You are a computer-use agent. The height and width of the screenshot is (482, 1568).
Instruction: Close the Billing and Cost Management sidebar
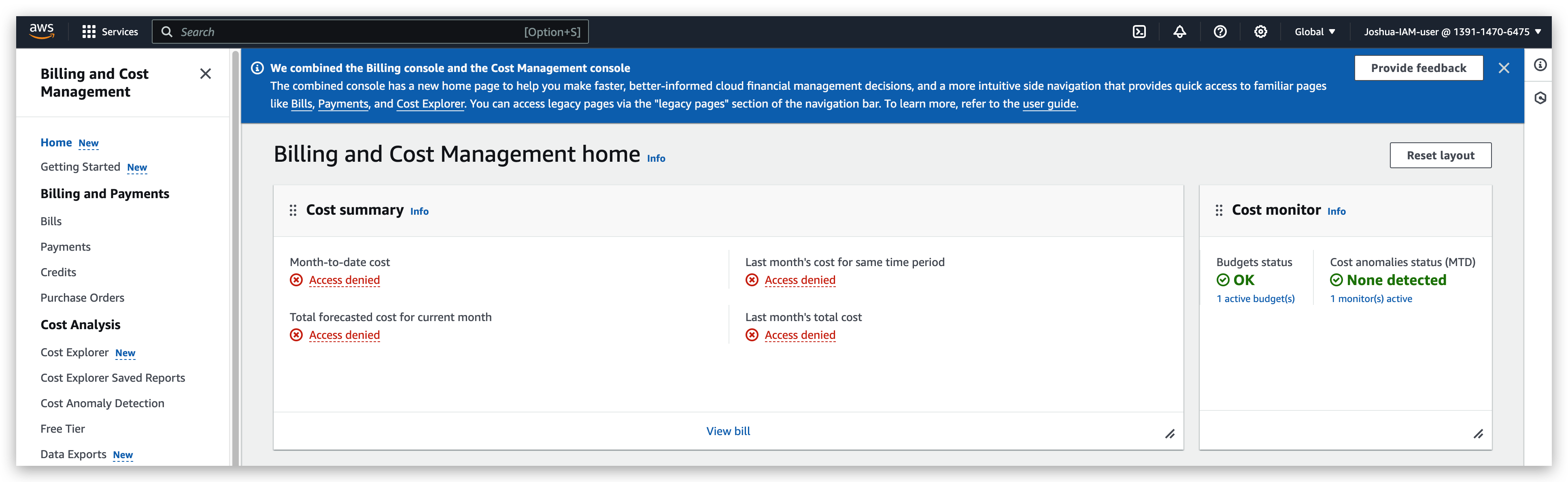206,74
